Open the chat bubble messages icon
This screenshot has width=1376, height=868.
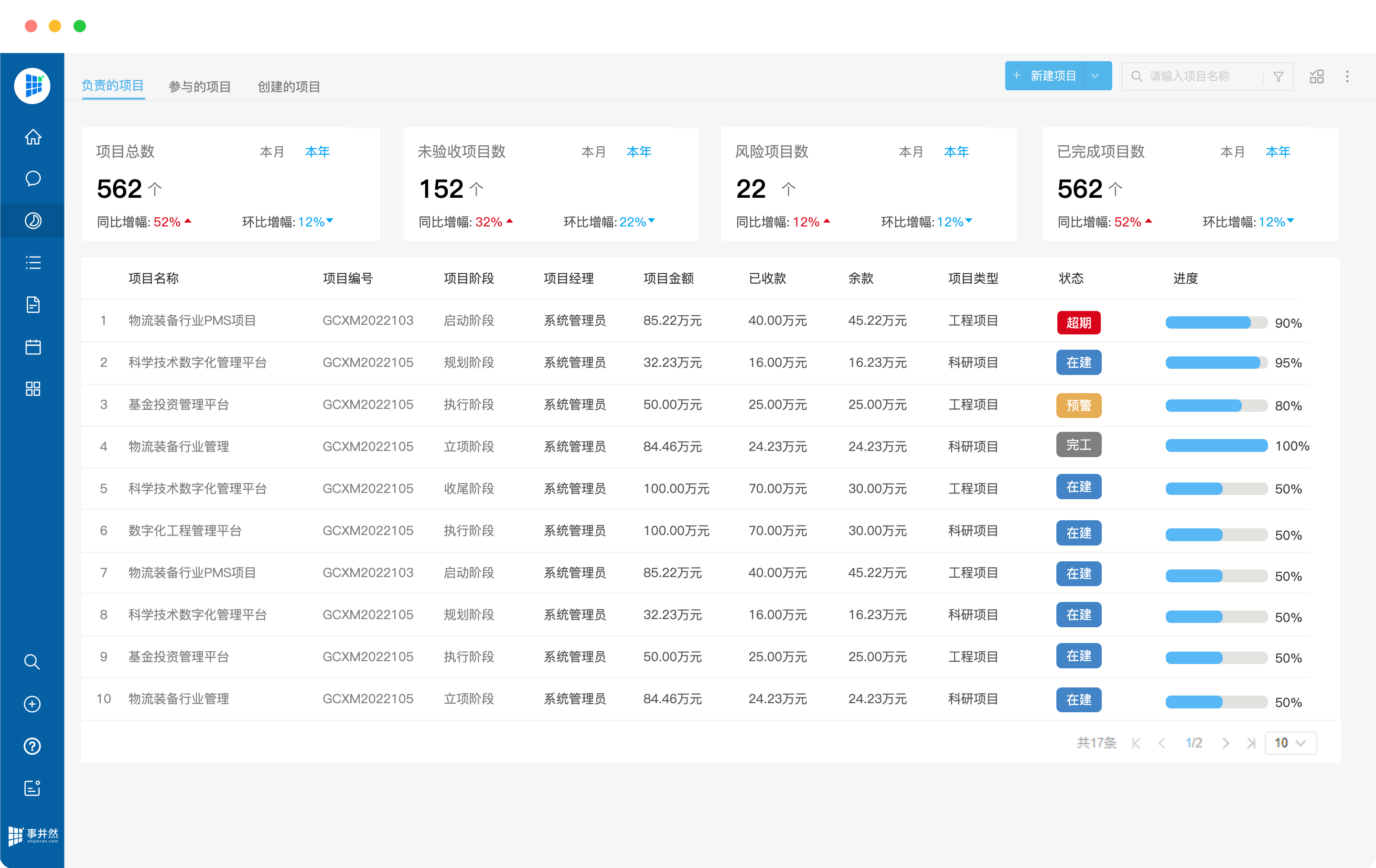pos(32,179)
